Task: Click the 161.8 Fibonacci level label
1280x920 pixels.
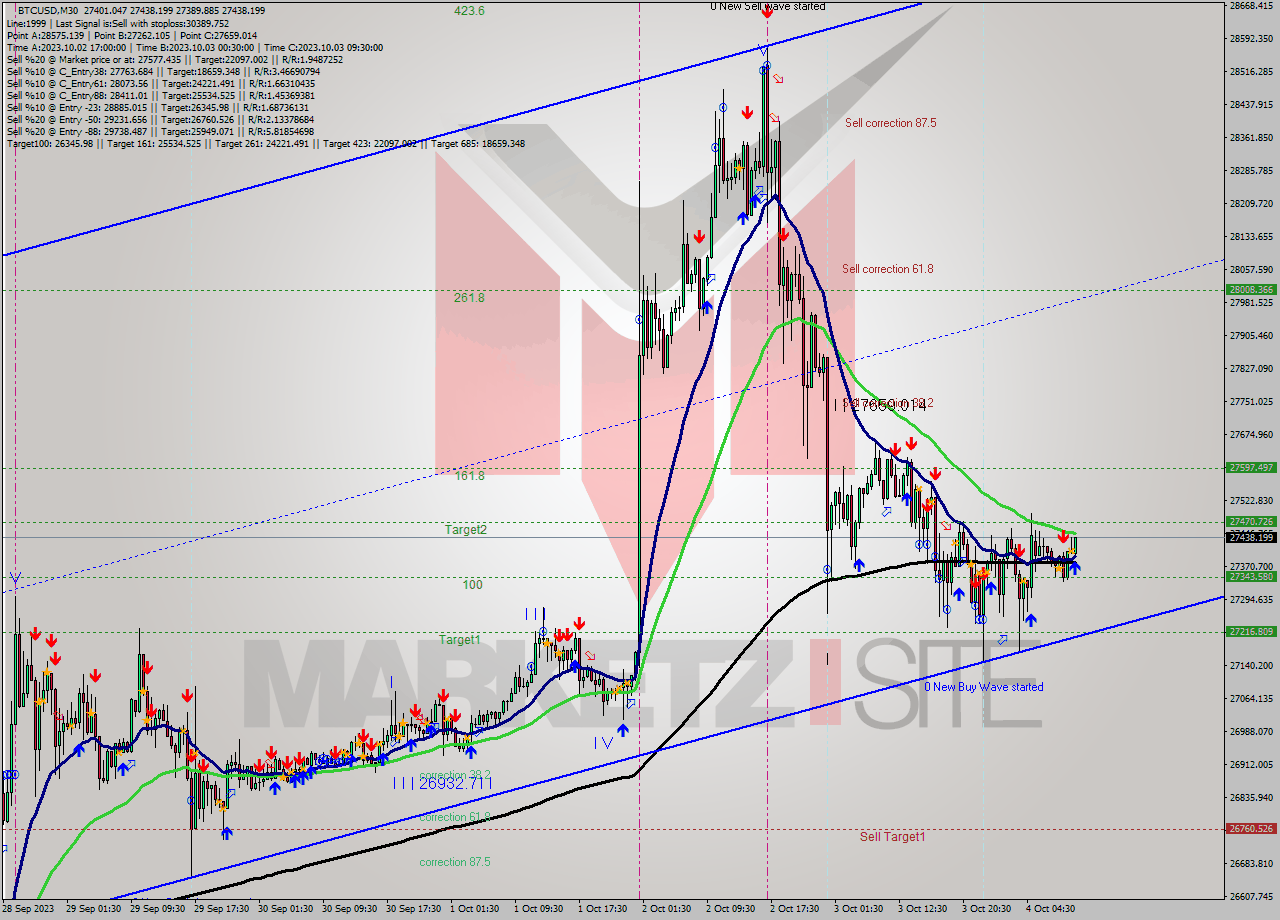Action: click(468, 476)
